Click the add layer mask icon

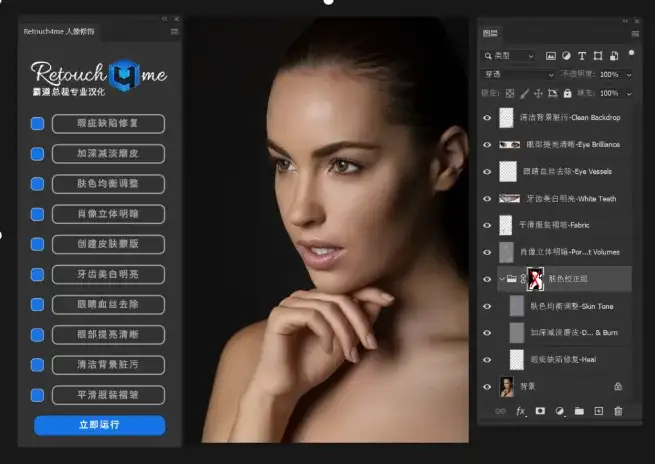tap(540, 411)
